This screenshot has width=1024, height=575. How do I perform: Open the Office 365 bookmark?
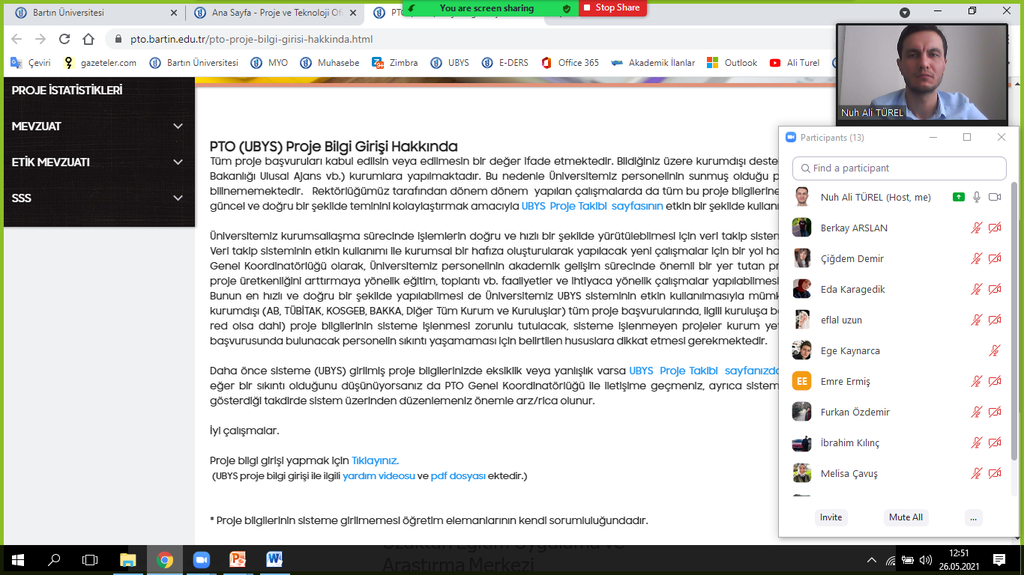pos(569,63)
